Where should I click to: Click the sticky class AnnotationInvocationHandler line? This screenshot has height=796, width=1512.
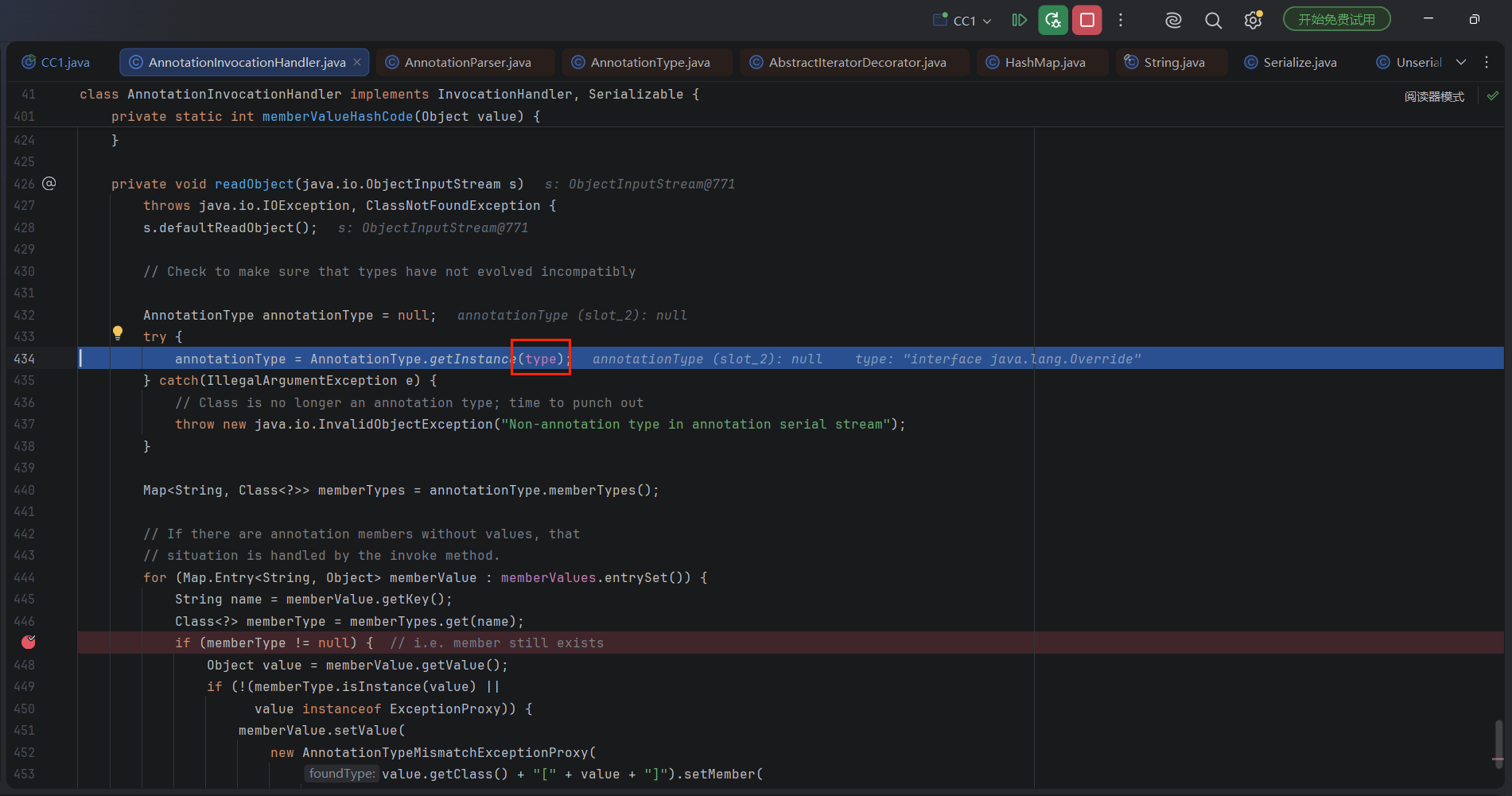[390, 94]
